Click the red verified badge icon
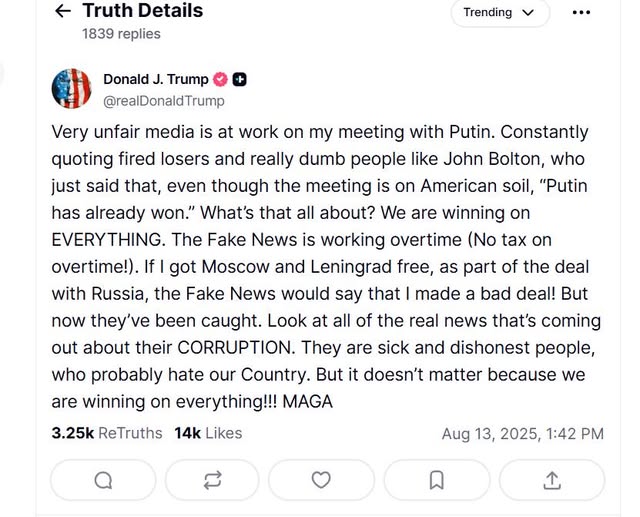 [x=221, y=80]
